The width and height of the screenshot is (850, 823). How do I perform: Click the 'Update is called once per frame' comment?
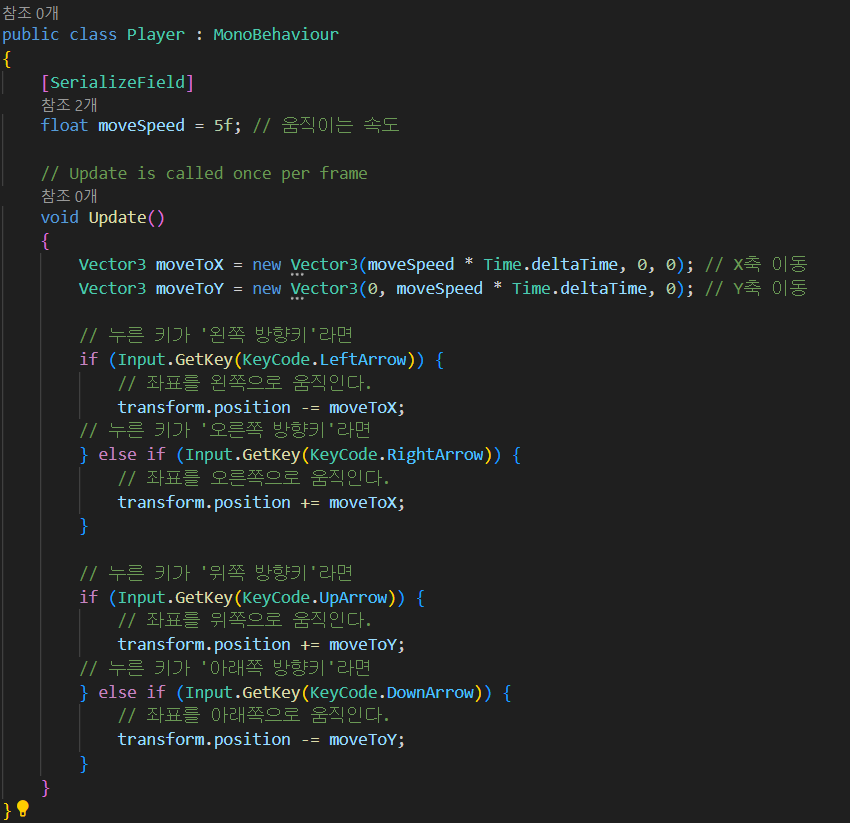point(204,173)
